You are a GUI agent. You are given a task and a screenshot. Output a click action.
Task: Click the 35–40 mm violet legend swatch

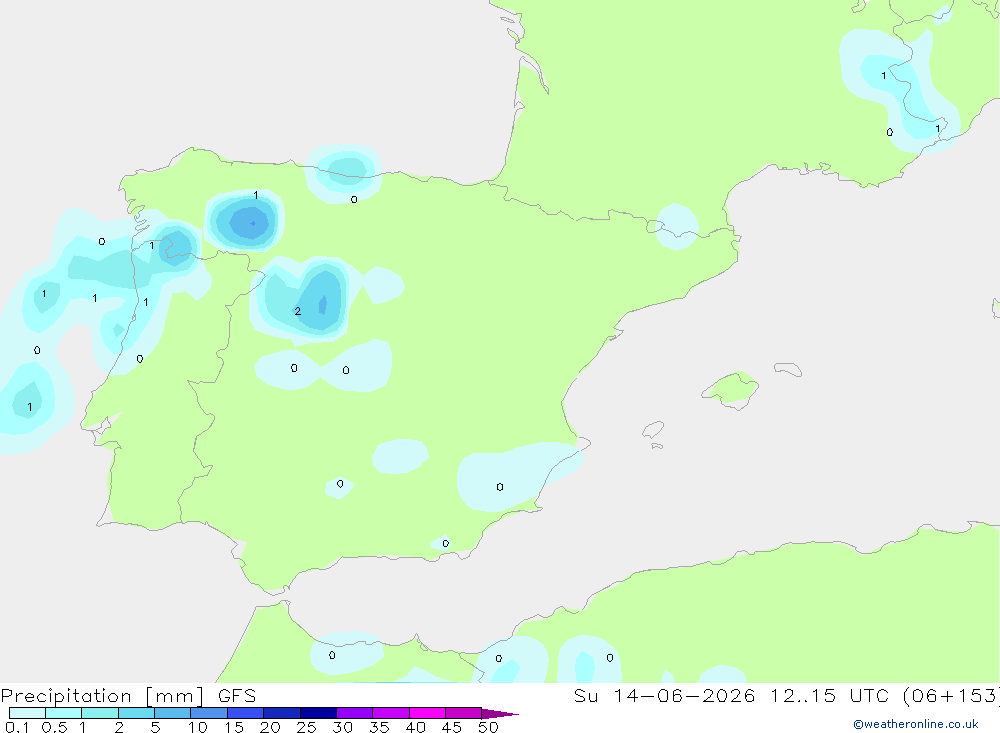click(x=390, y=713)
